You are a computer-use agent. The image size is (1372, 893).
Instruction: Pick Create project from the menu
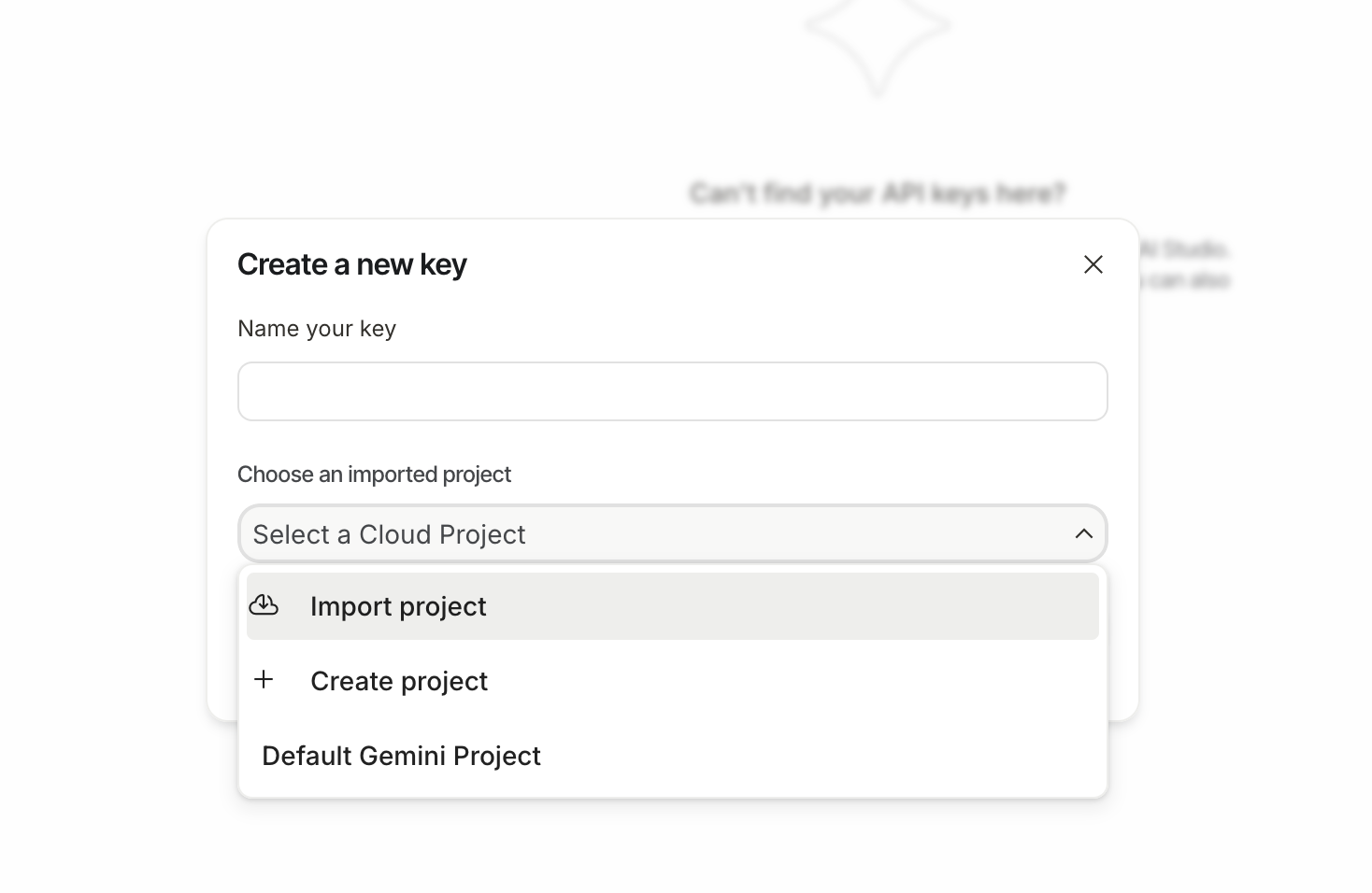399,681
